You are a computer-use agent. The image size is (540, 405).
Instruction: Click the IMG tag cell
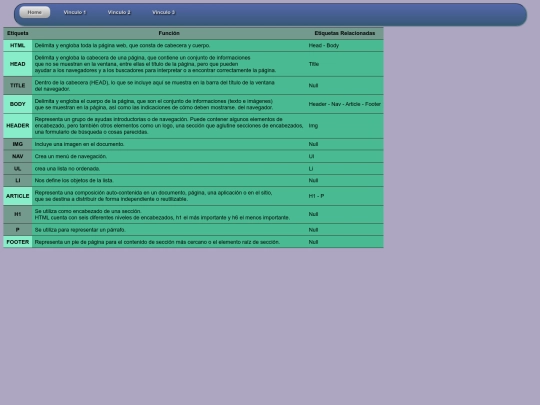[x=18, y=144]
